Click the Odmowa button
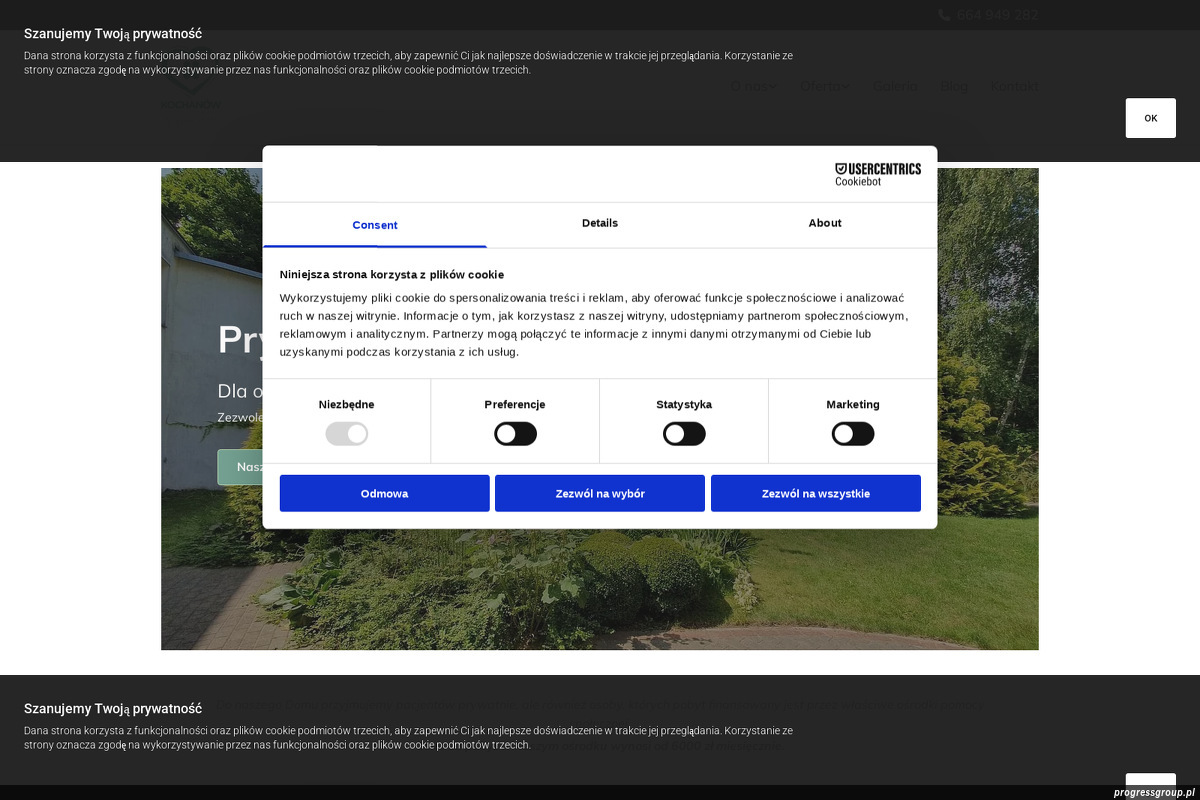The image size is (1200, 800). coord(385,494)
